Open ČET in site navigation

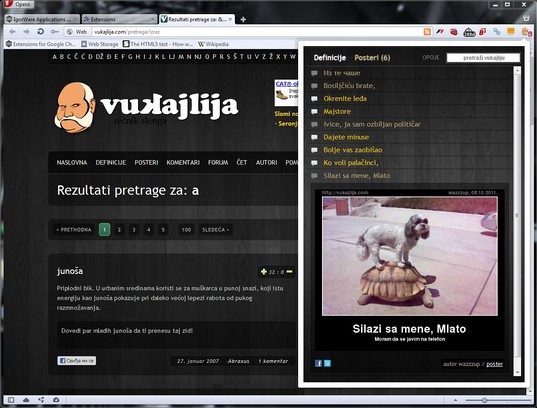coord(242,162)
